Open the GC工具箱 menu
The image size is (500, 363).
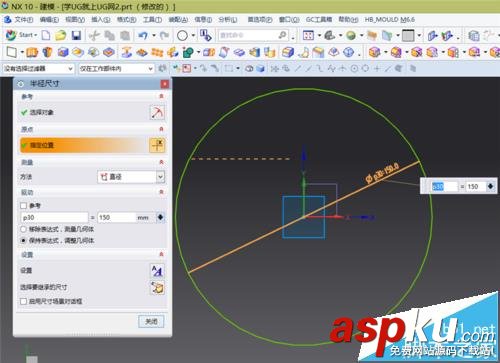click(x=319, y=20)
